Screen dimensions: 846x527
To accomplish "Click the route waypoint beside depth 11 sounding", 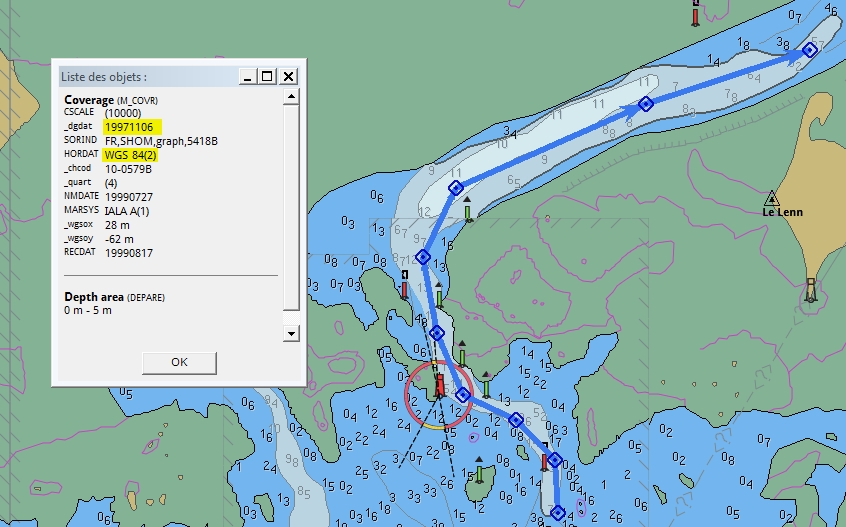I will click(x=456, y=188).
